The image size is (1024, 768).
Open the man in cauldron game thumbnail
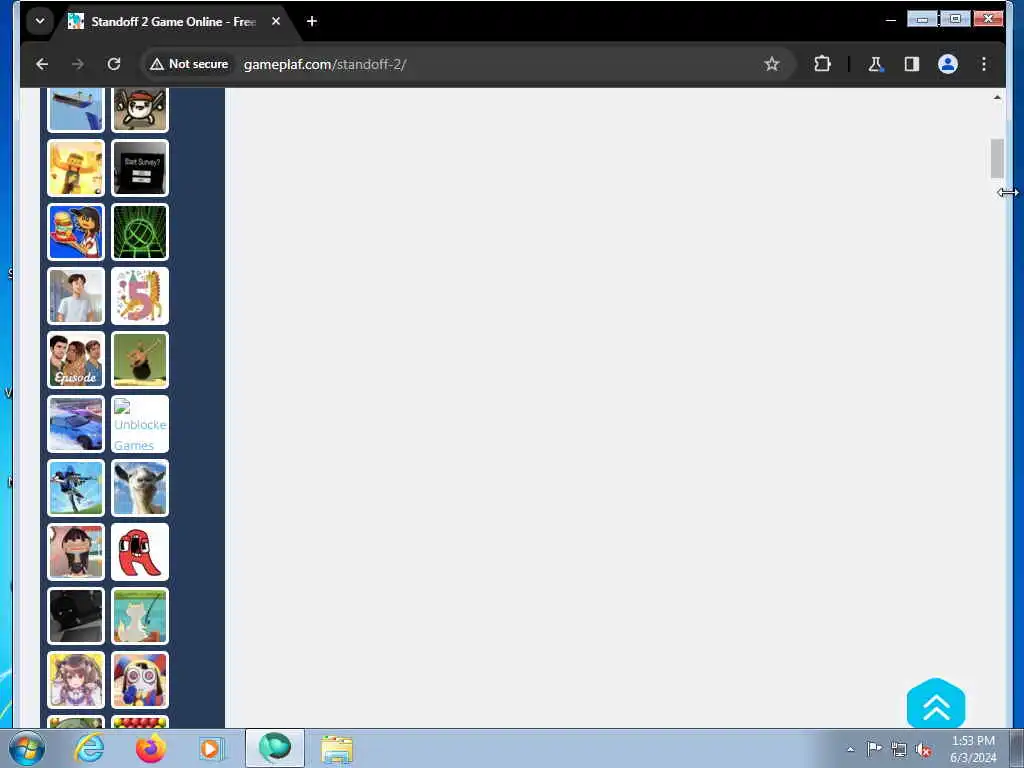tap(140, 360)
